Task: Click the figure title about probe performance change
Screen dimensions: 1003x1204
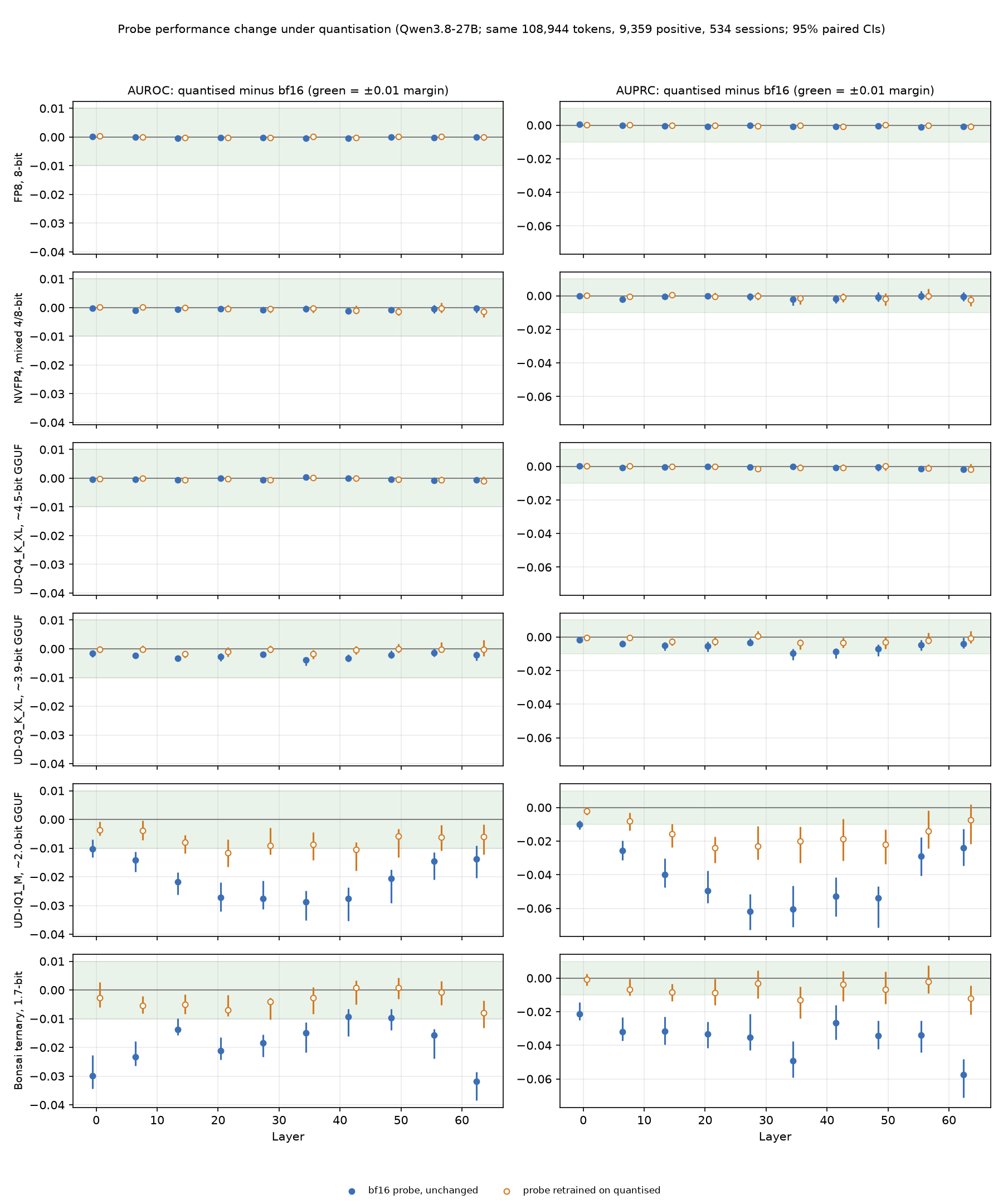Action: coord(501,28)
